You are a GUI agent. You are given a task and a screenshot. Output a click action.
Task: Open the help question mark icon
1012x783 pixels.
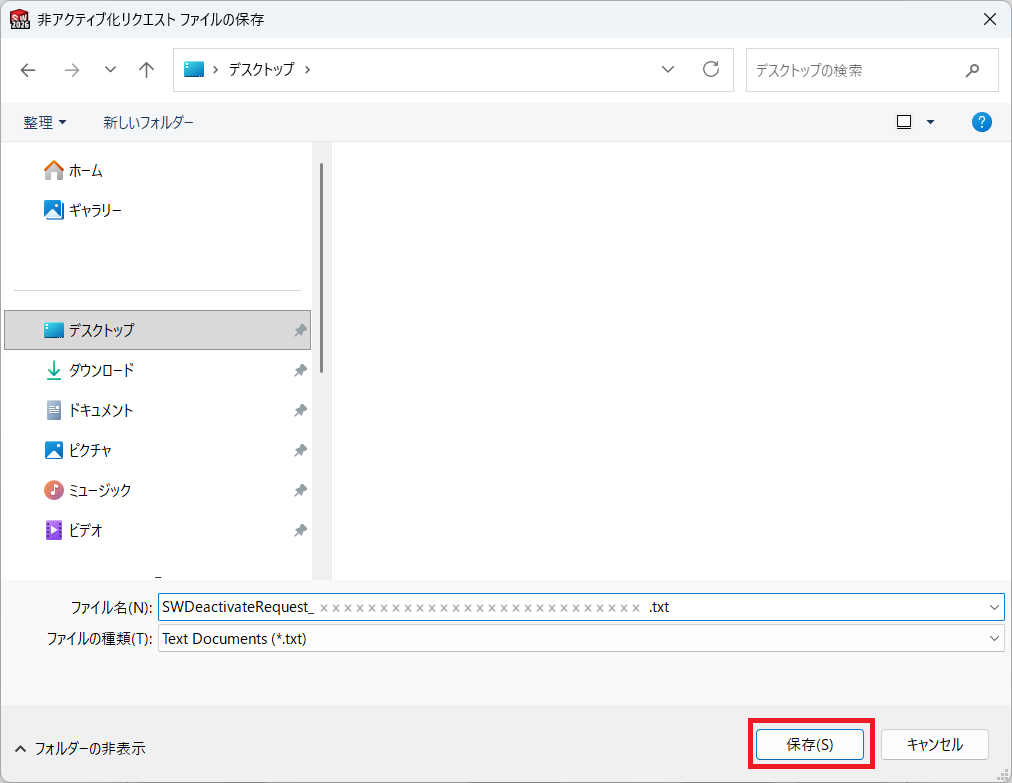981,122
